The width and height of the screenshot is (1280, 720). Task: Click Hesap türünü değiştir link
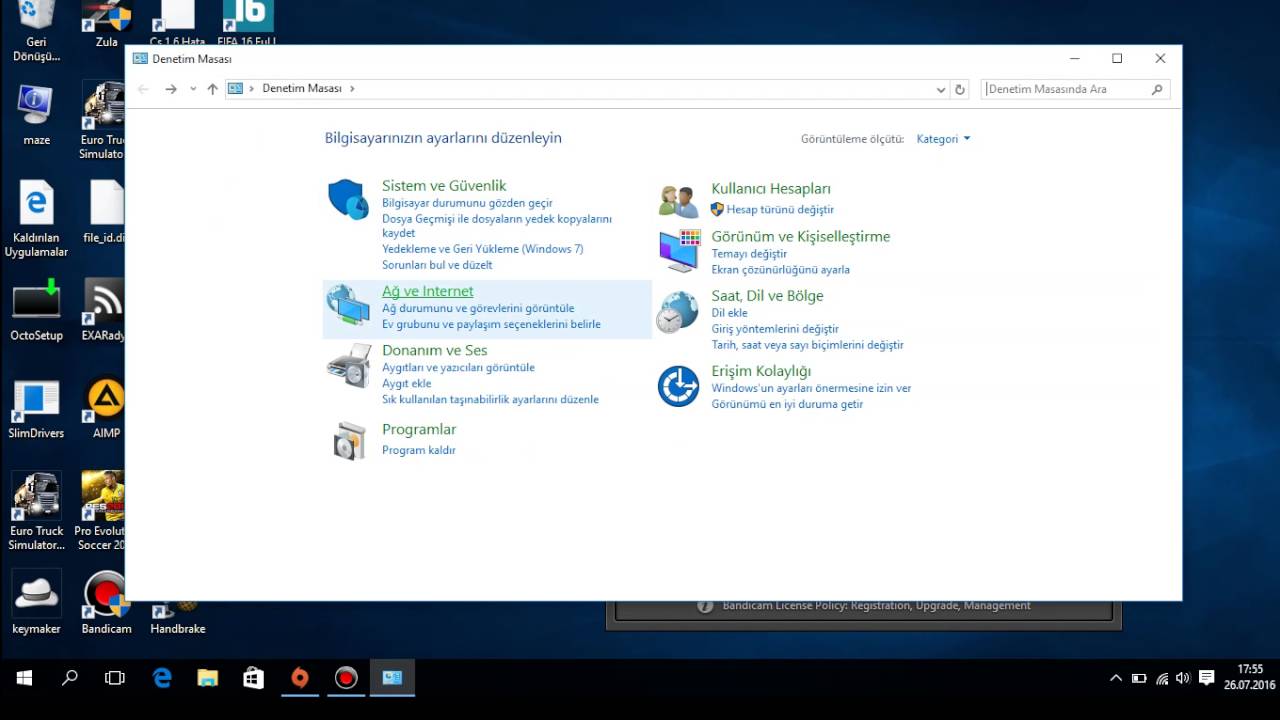780,210
